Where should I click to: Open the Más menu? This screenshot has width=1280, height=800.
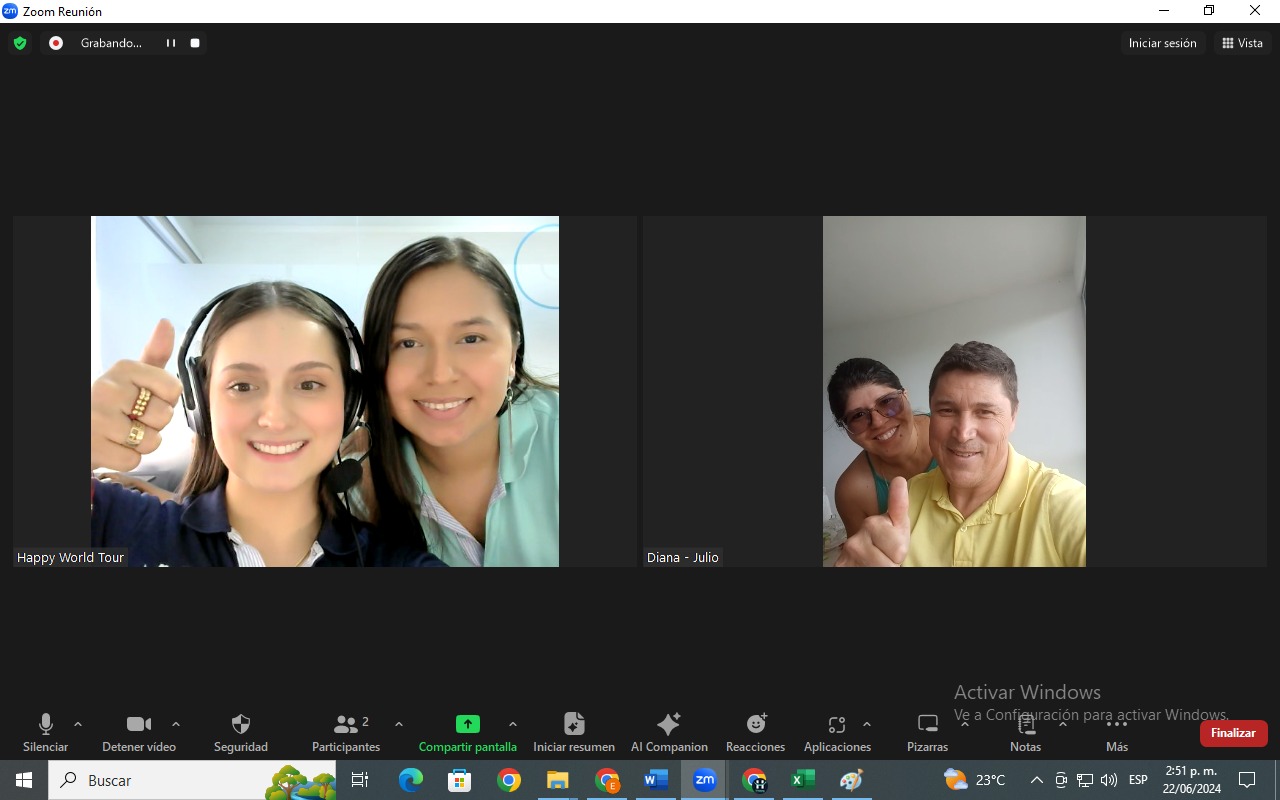point(1117,733)
